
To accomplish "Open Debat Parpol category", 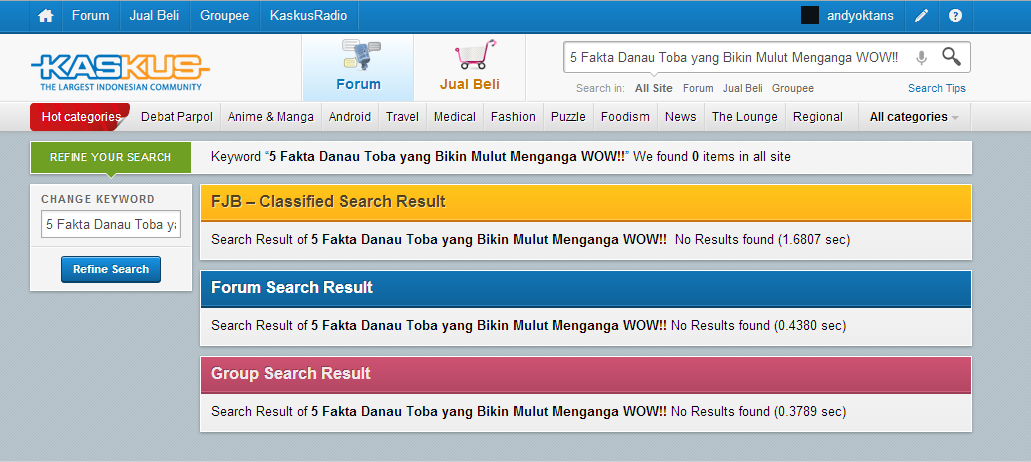I will (x=177, y=117).
